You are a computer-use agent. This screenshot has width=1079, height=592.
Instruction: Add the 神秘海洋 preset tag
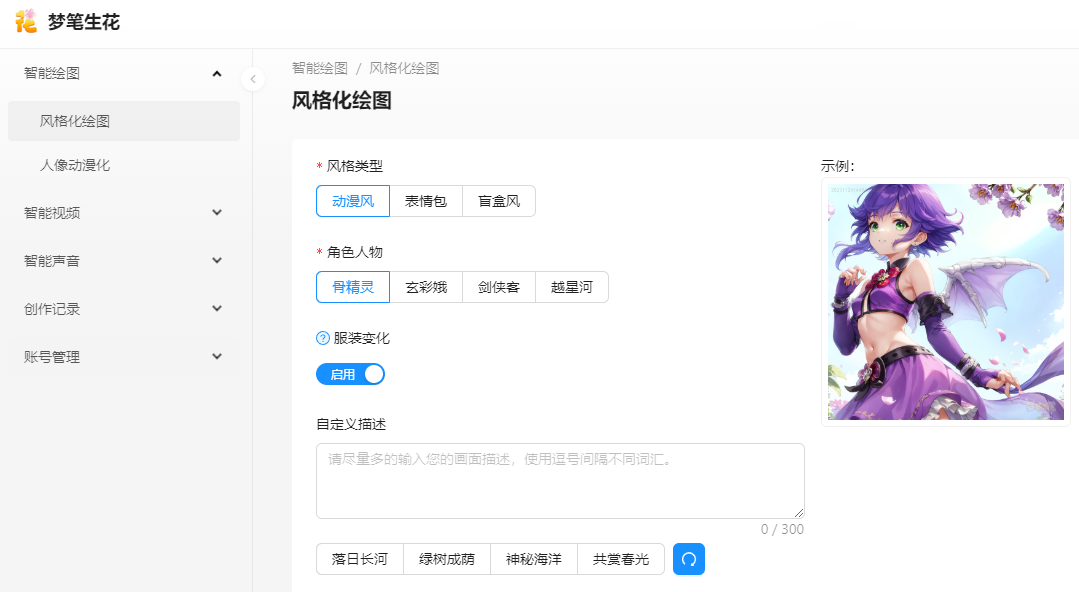tap(534, 559)
